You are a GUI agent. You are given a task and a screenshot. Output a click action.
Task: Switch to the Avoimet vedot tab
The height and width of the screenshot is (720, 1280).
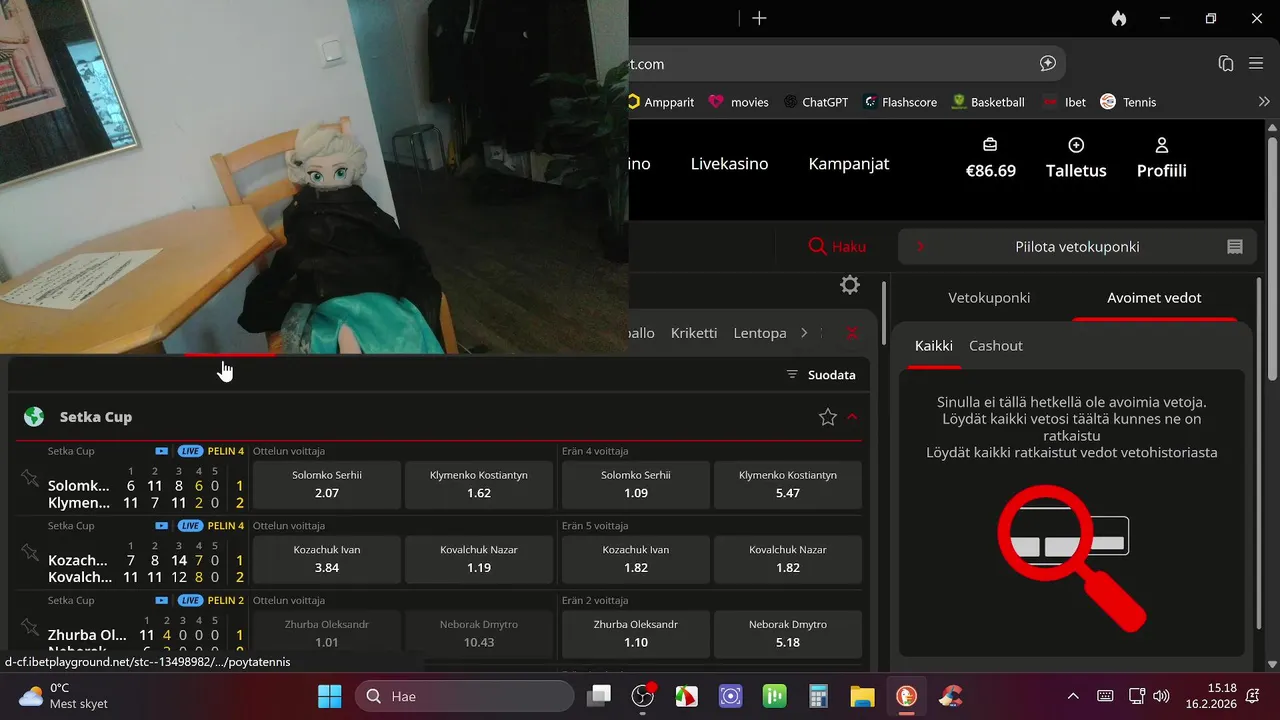point(1154,298)
